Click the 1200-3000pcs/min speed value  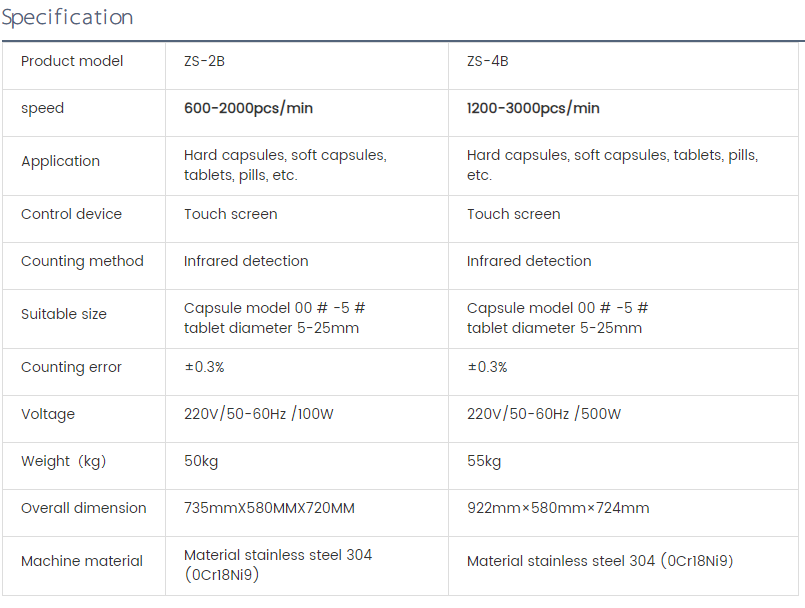pos(533,108)
